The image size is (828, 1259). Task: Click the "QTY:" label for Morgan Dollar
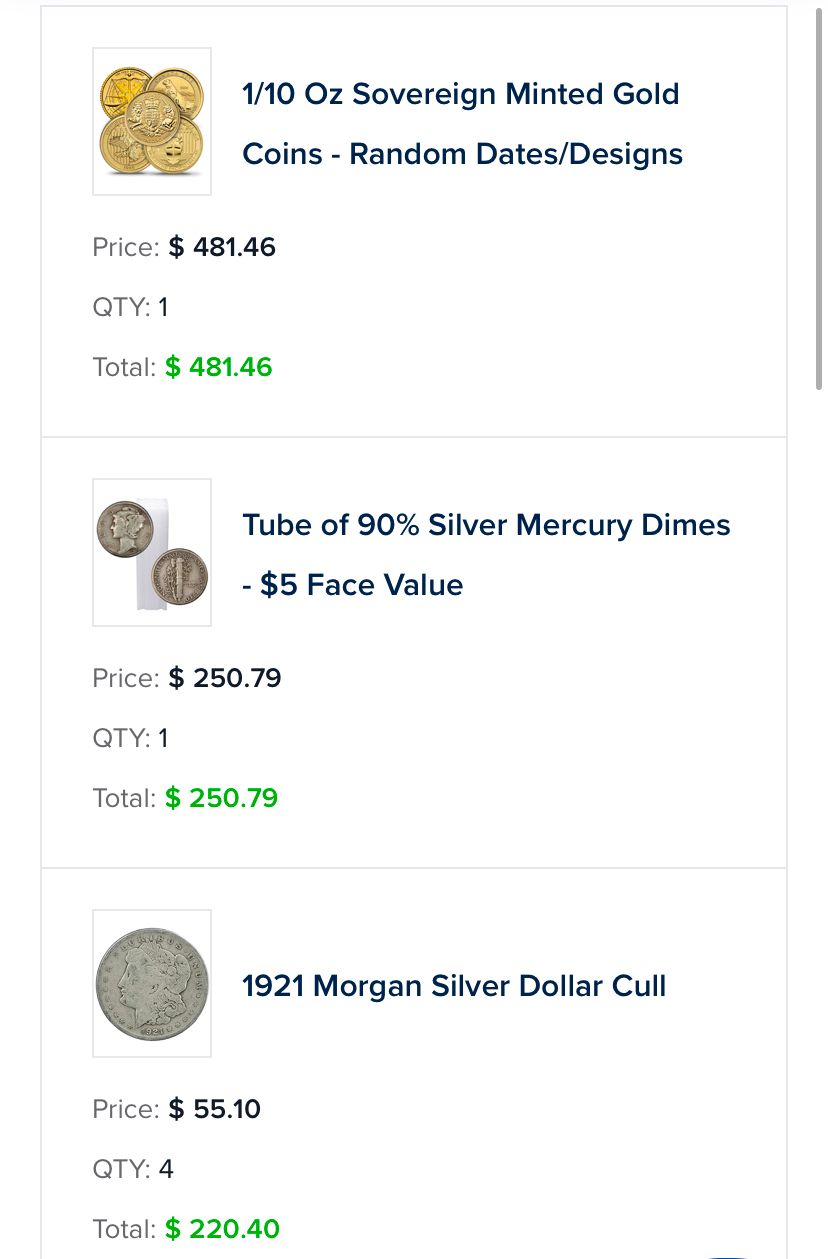pos(121,1169)
